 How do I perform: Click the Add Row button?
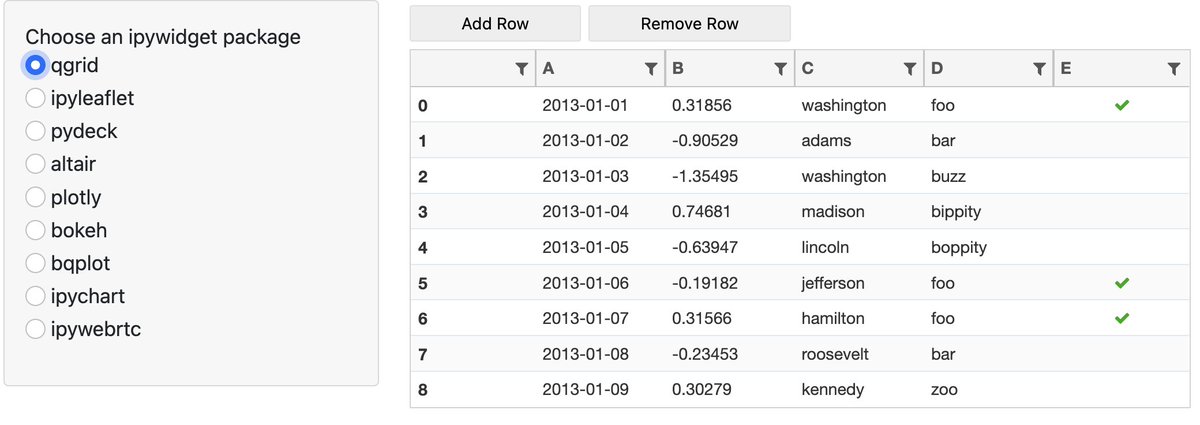(495, 23)
